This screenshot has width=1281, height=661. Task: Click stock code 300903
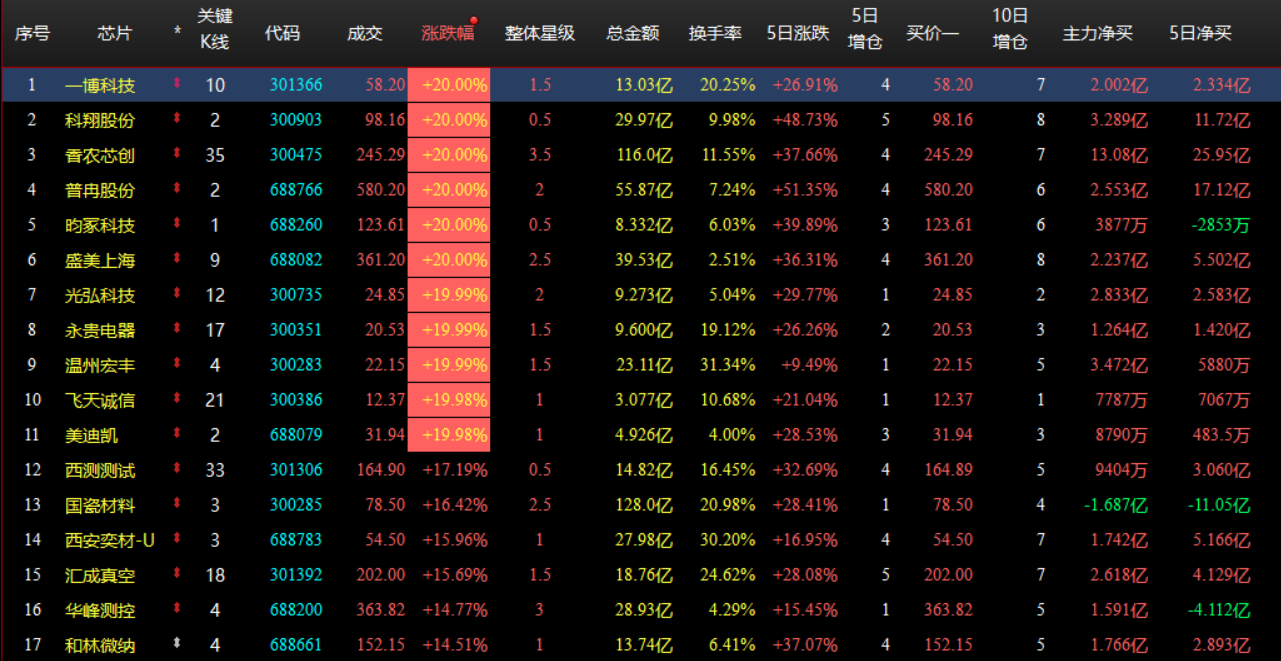click(296, 120)
